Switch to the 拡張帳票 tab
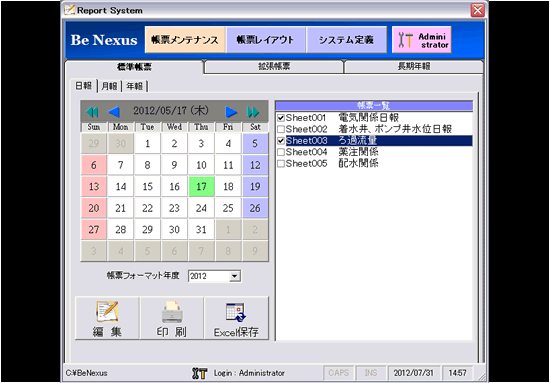This screenshot has height=383, width=550. (274, 66)
